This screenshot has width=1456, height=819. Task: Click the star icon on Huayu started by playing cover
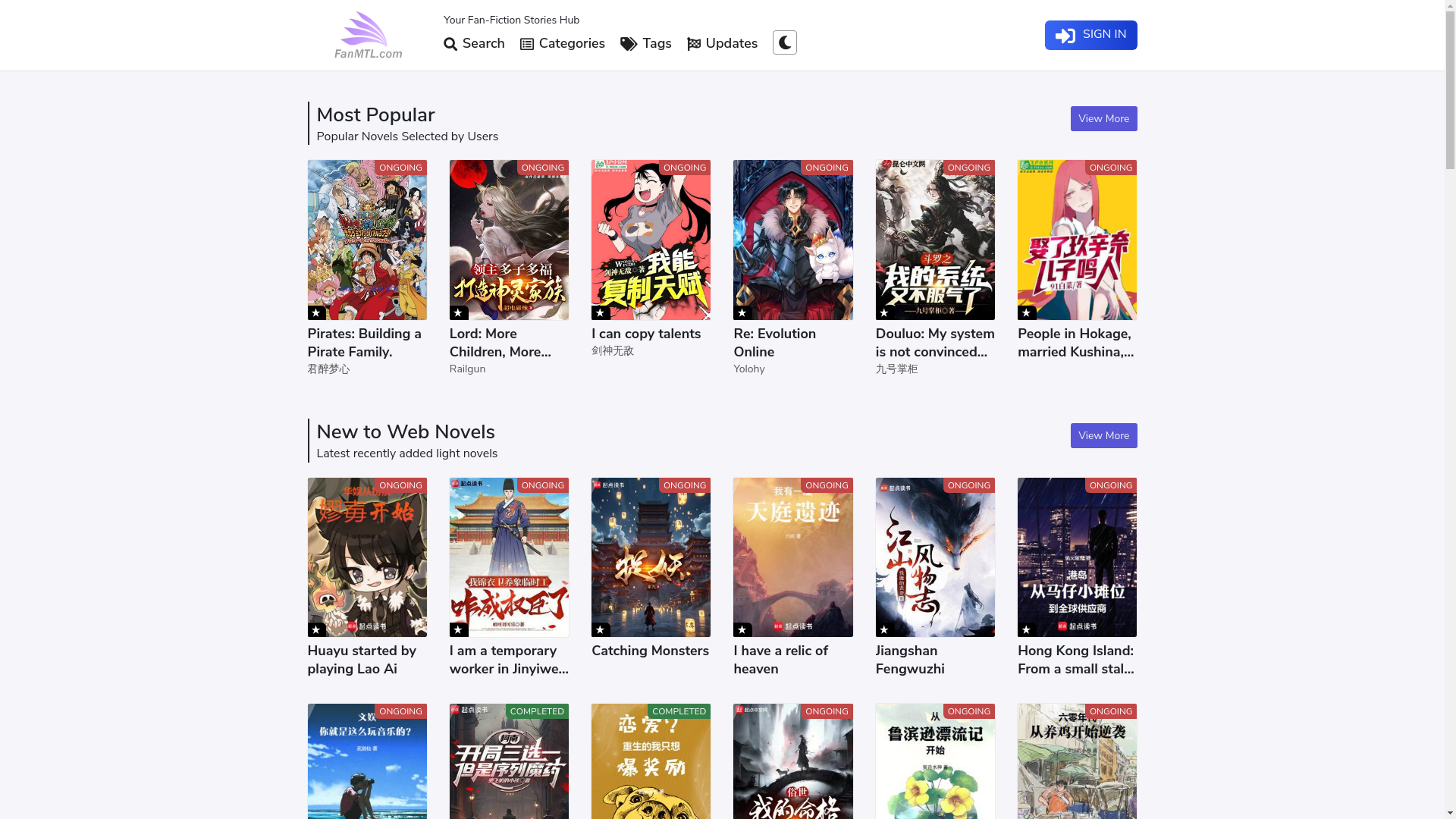click(316, 629)
